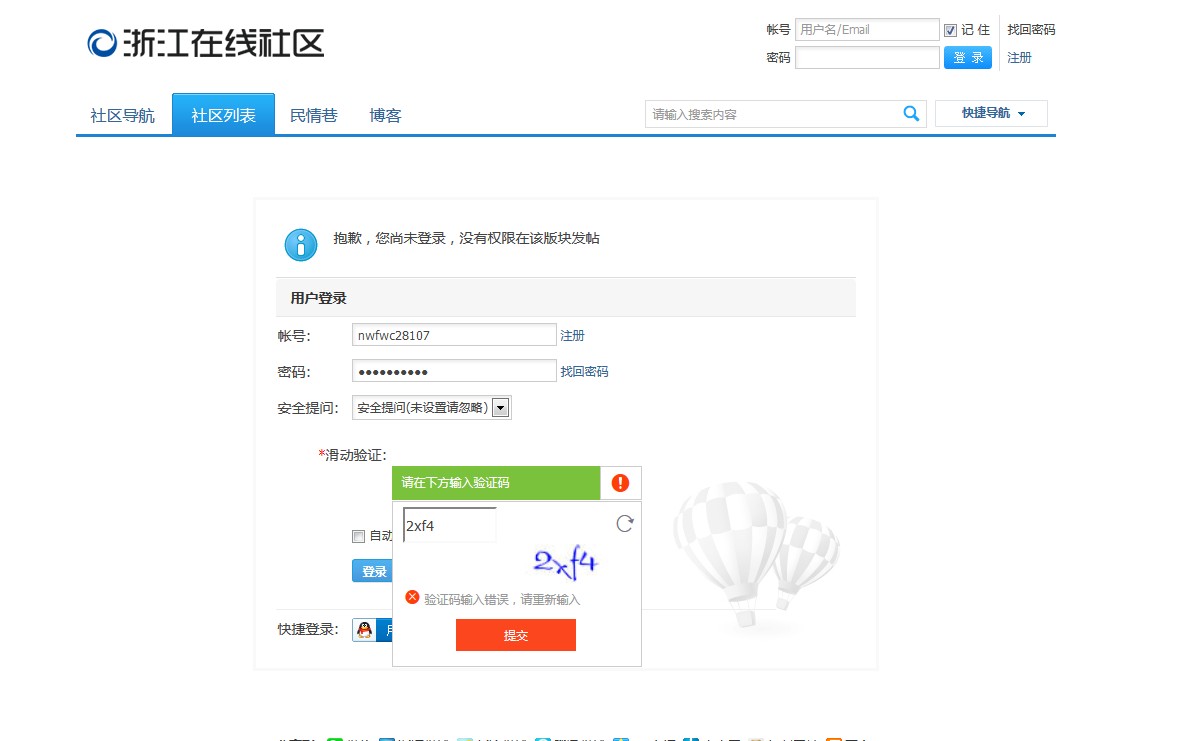Click the blue search magnifier icon
1178x741 pixels.
tap(910, 114)
